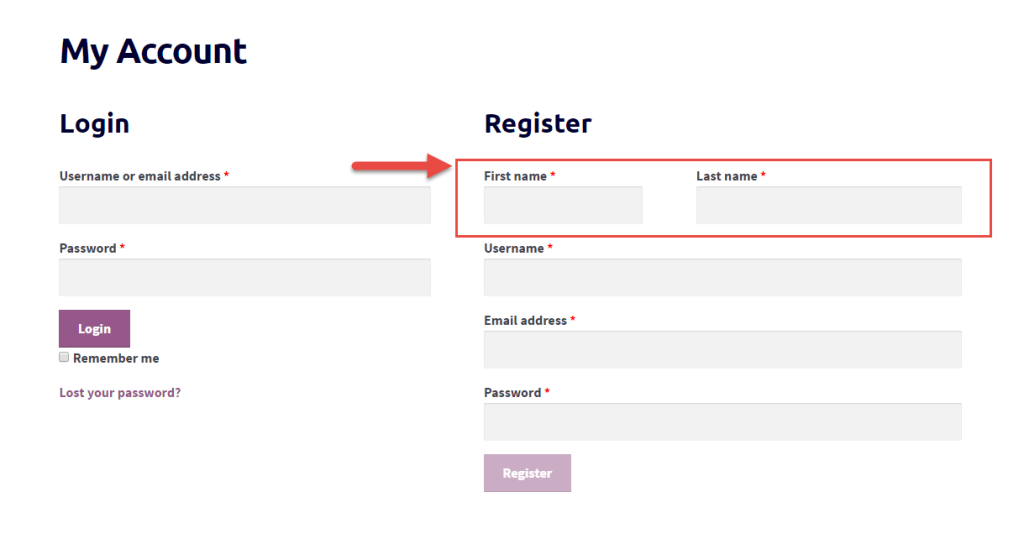Click the Last name label

coord(727,176)
